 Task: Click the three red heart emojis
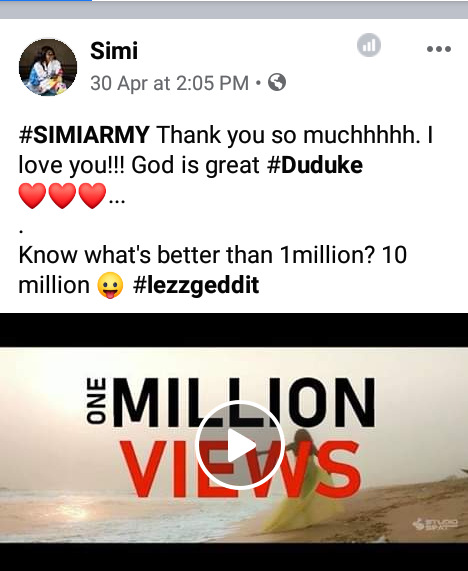(x=62, y=196)
